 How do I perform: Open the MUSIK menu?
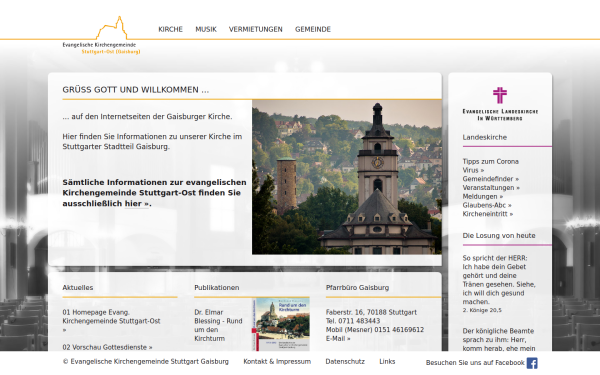[x=206, y=29]
